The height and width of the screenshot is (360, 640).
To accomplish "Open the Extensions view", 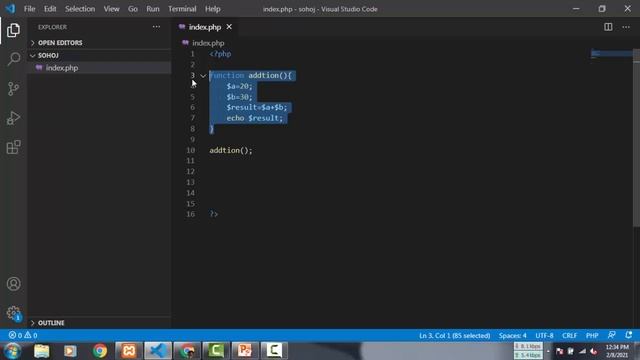I will (x=13, y=147).
